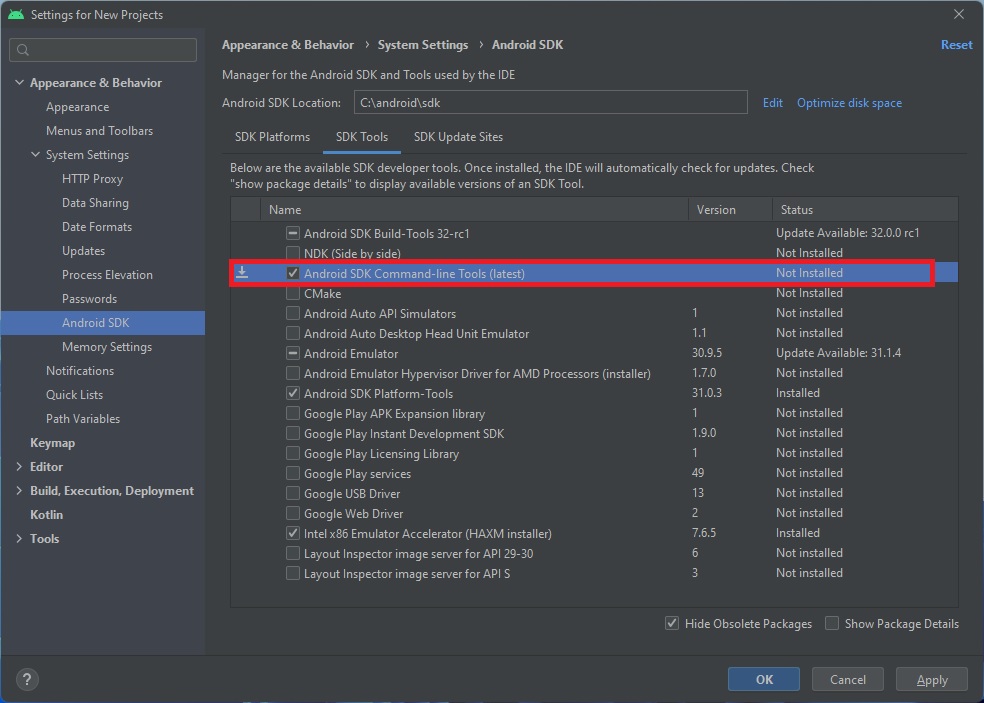
Task: Open Memory Settings page
Action: [107, 346]
